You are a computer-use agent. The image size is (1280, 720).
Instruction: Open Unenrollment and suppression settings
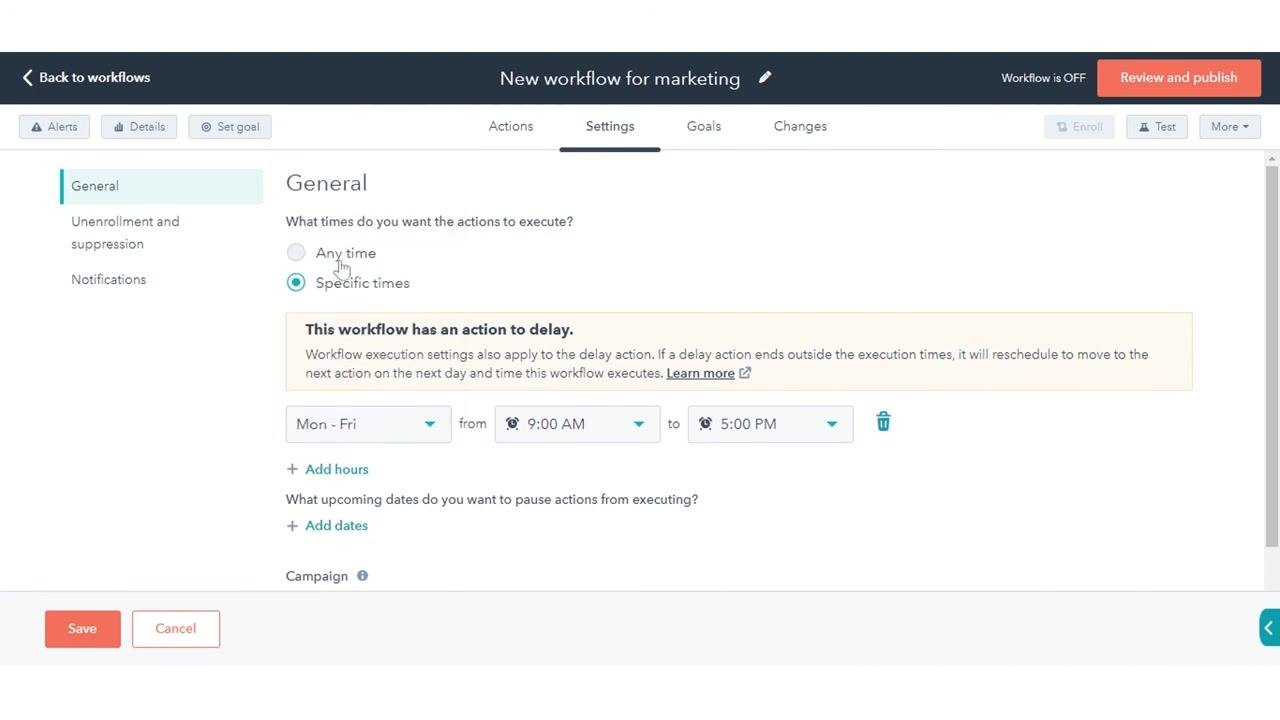[x=125, y=233]
